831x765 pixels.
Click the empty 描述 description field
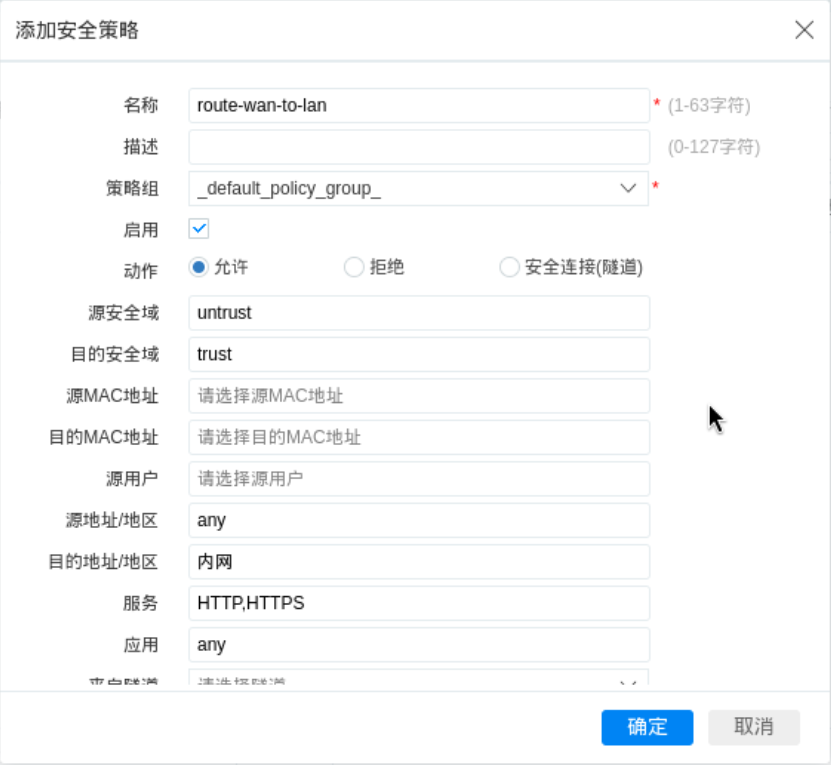click(x=419, y=147)
